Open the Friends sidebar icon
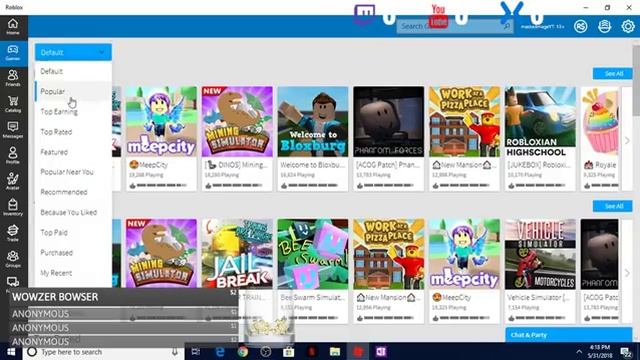Image resolution: width=640 pixels, height=360 pixels. tap(13, 78)
